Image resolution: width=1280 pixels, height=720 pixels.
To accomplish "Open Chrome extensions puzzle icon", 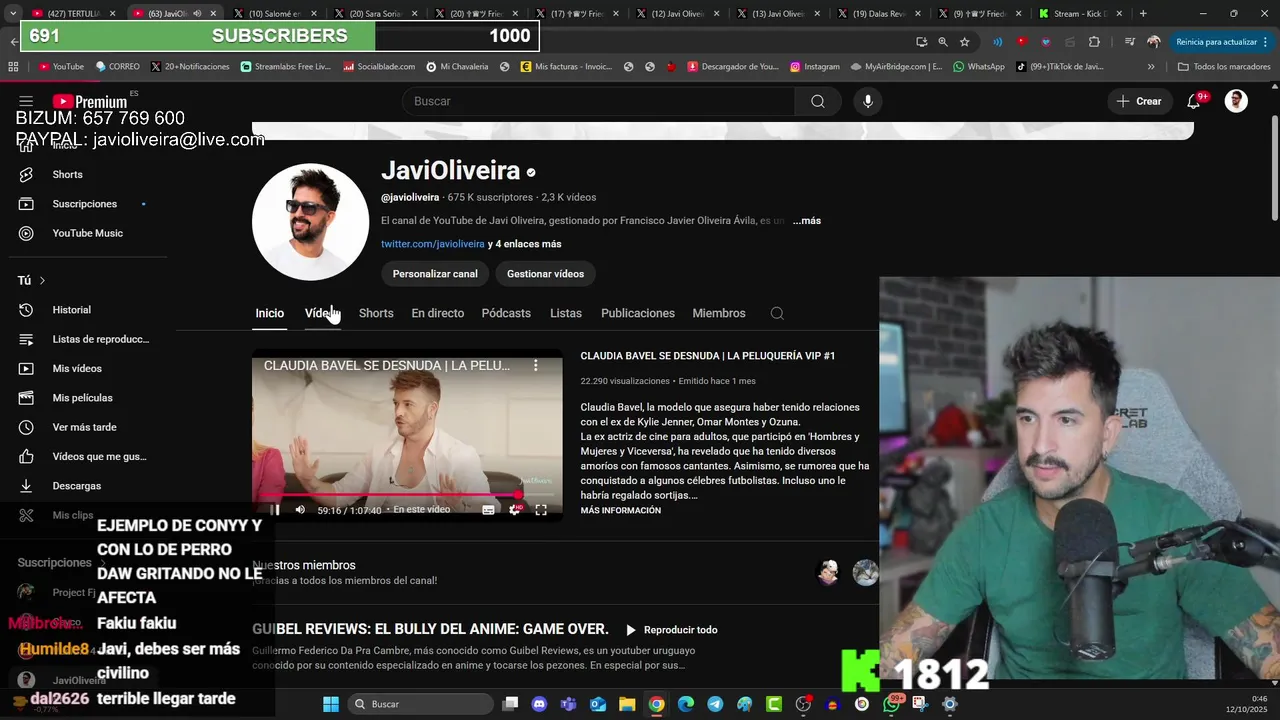I will (x=1094, y=42).
